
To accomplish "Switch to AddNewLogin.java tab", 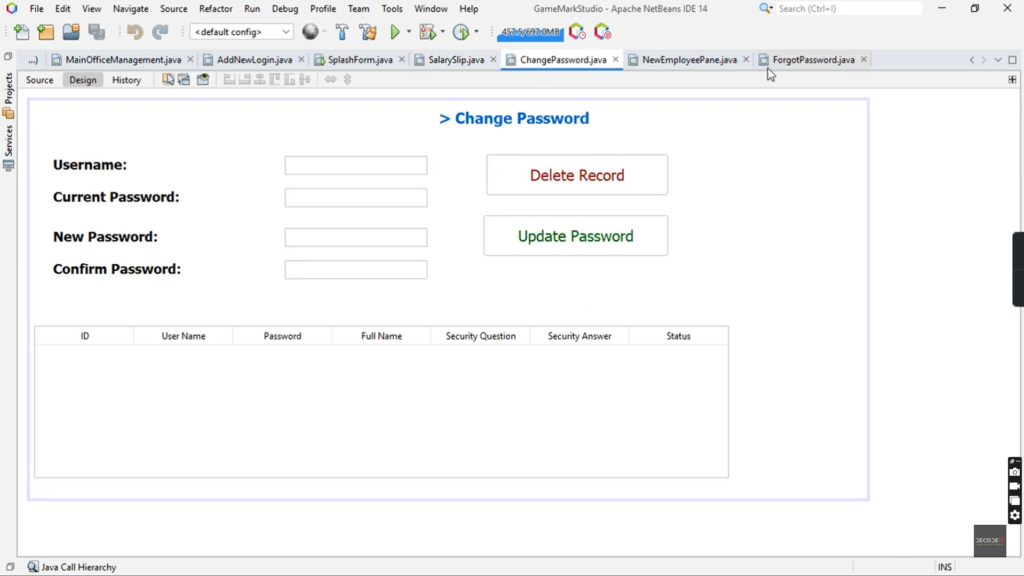I will point(254,59).
